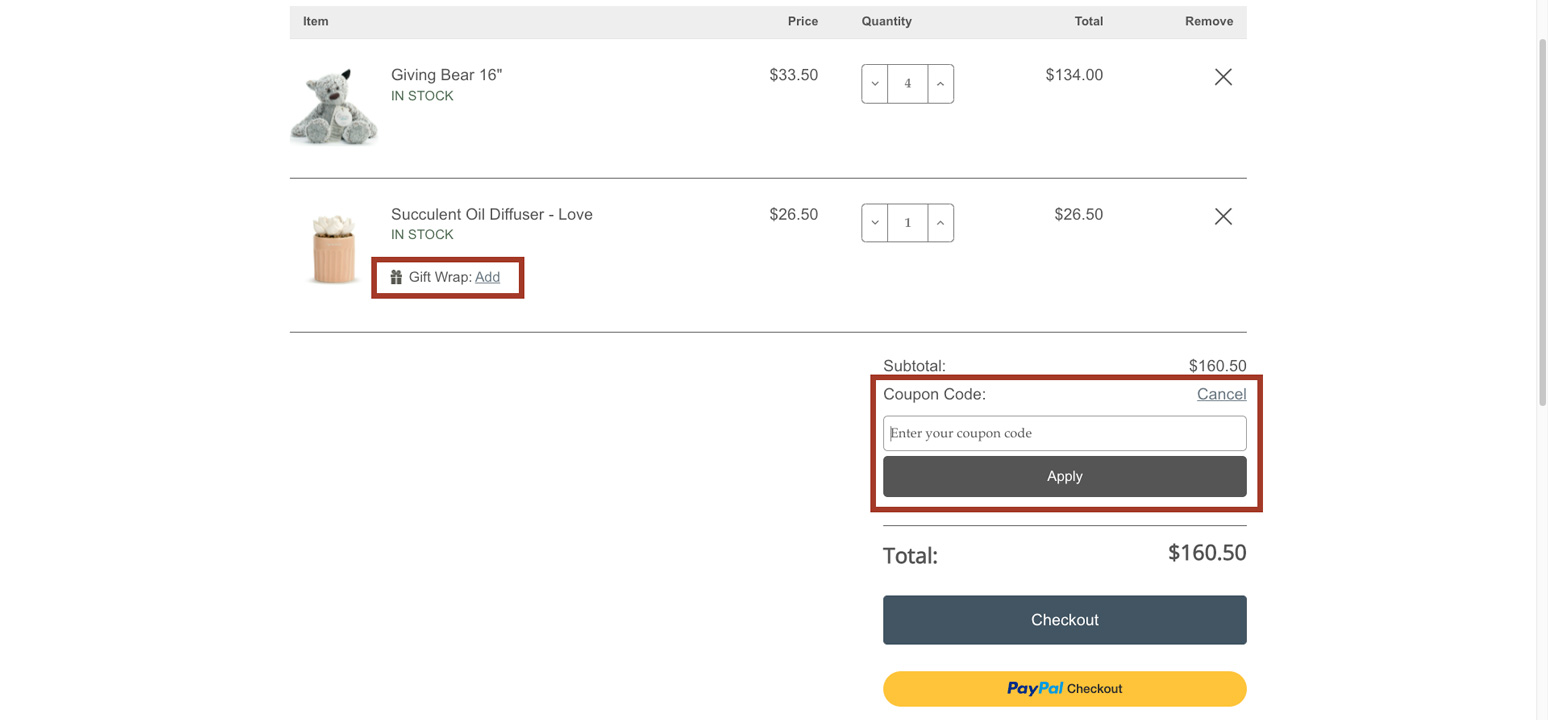Click the coupon code entry box
1548x720 pixels.
(x=1063, y=432)
